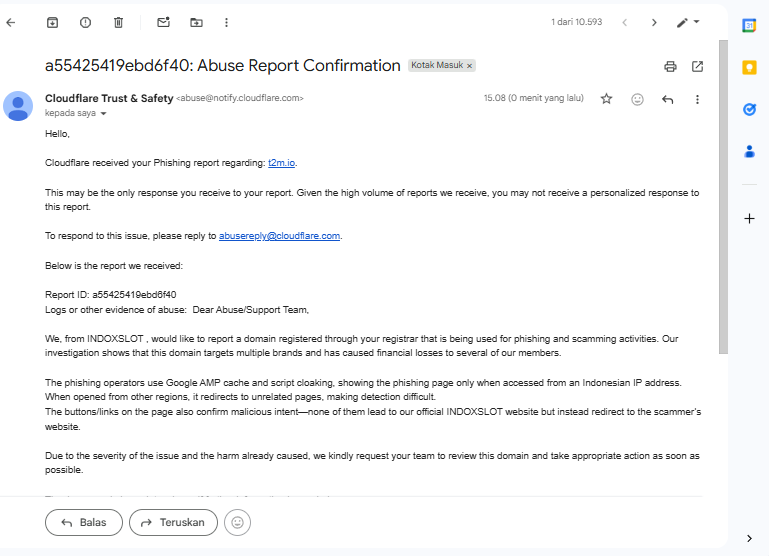Archive this email
This screenshot has height=556, width=769.
pos(53,22)
